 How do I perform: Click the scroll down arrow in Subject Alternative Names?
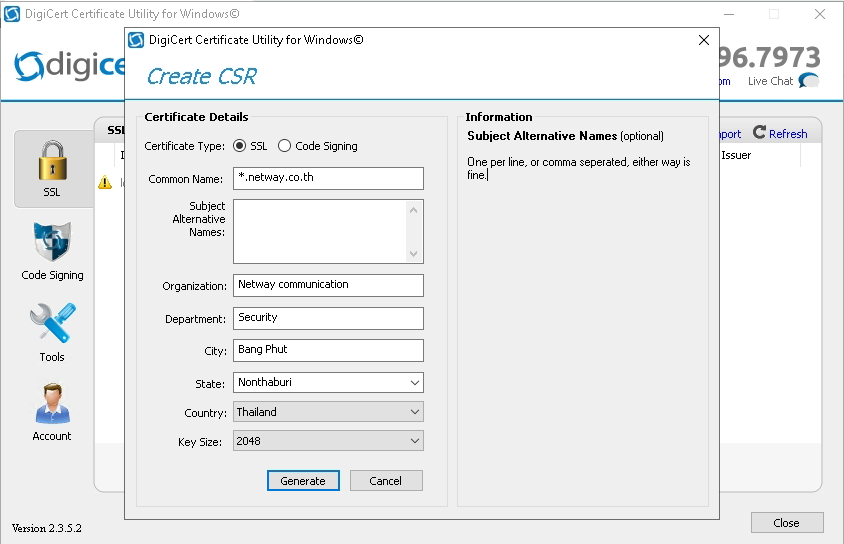click(414, 254)
